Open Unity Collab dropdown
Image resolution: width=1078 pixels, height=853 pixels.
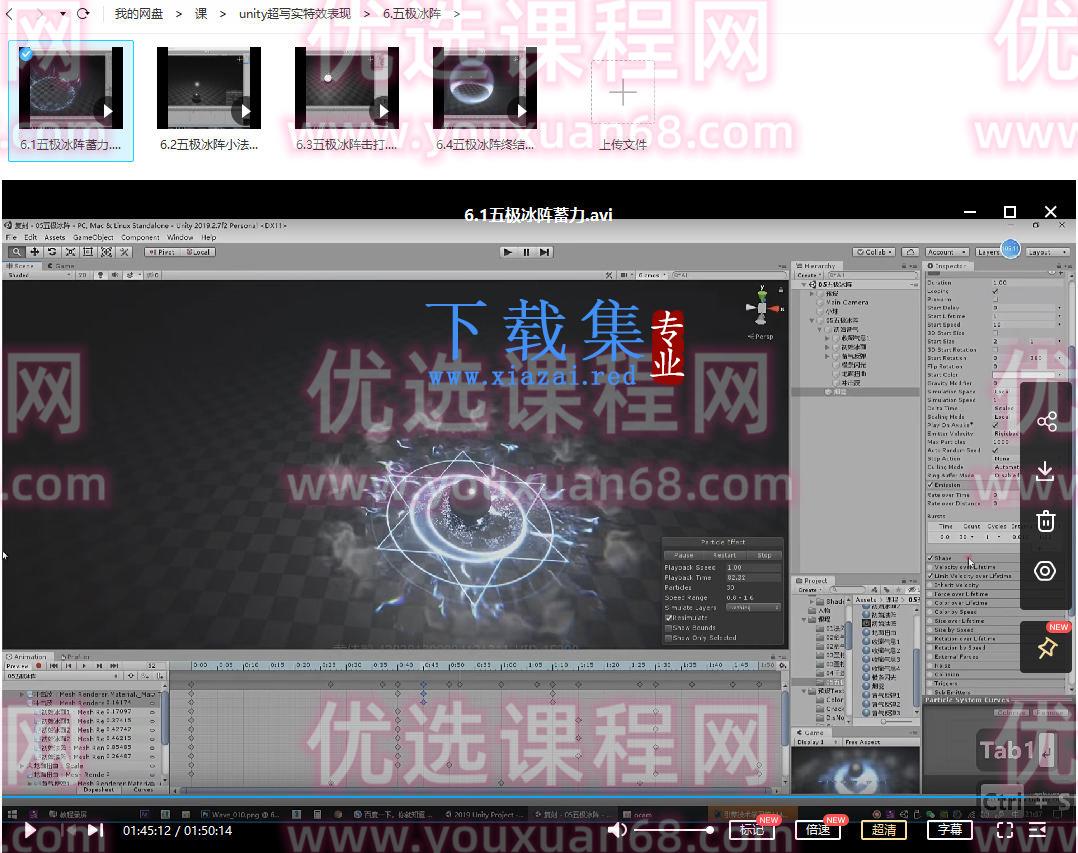(x=874, y=252)
